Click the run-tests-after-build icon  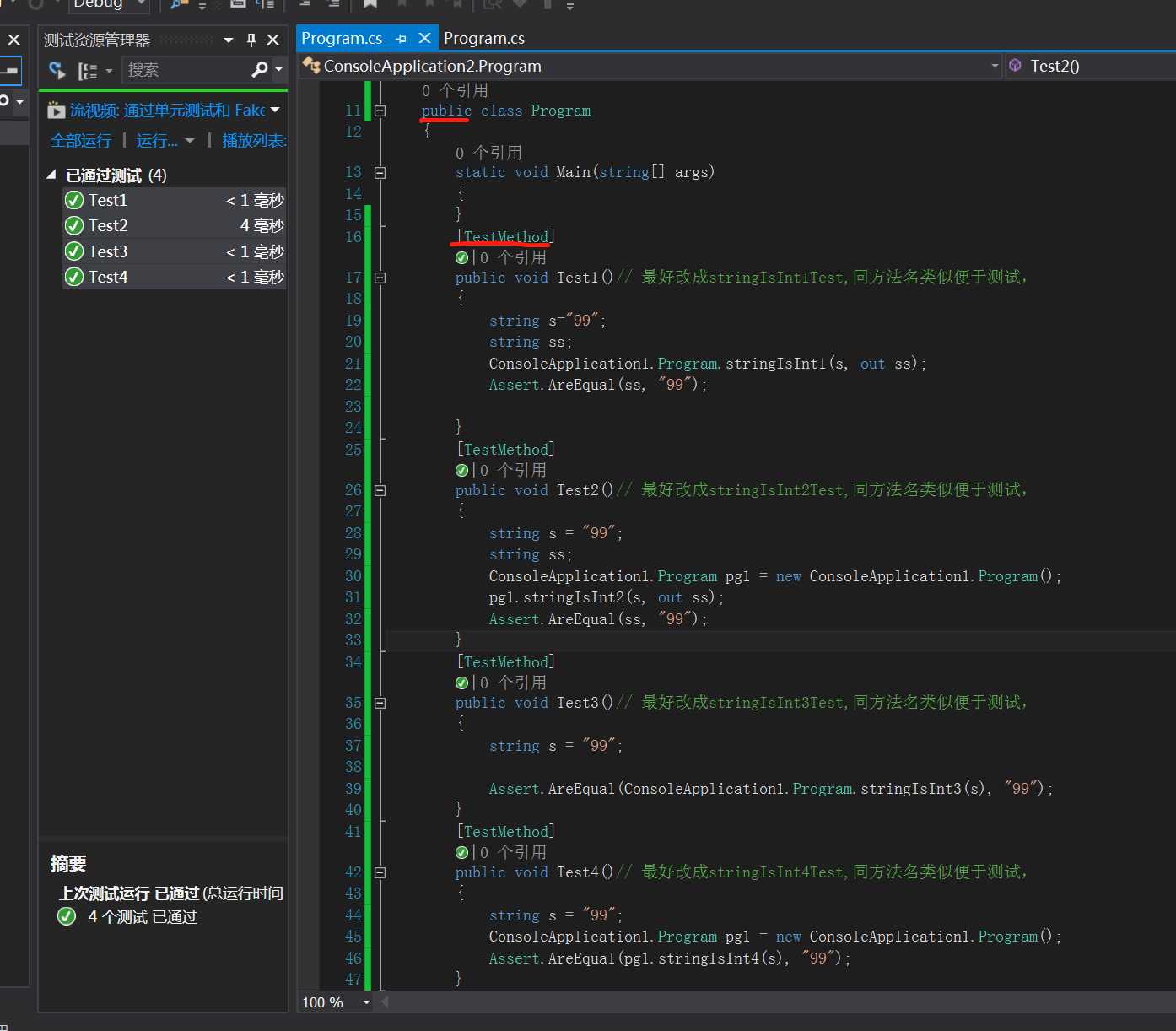coord(57,70)
